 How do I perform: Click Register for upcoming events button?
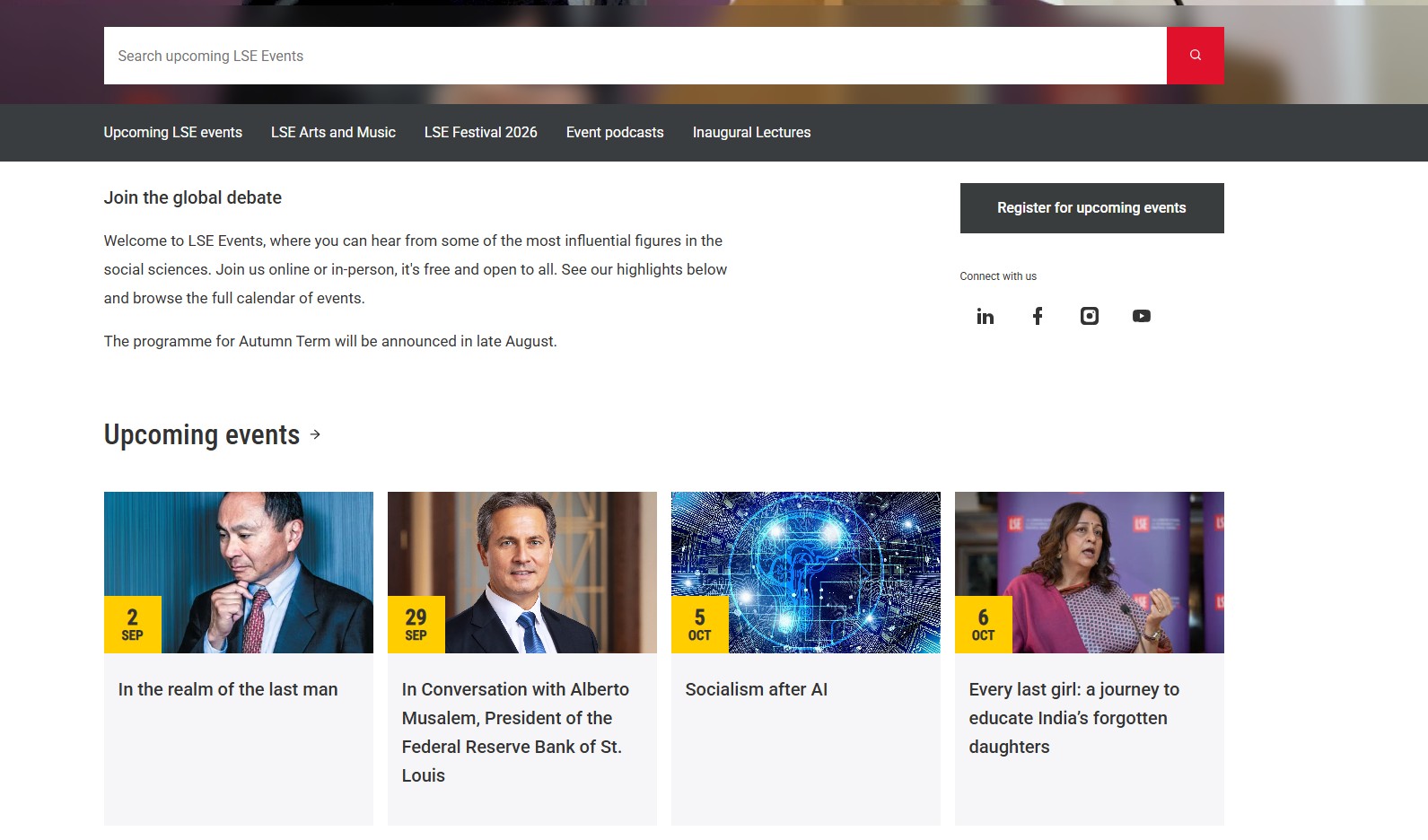1092,208
